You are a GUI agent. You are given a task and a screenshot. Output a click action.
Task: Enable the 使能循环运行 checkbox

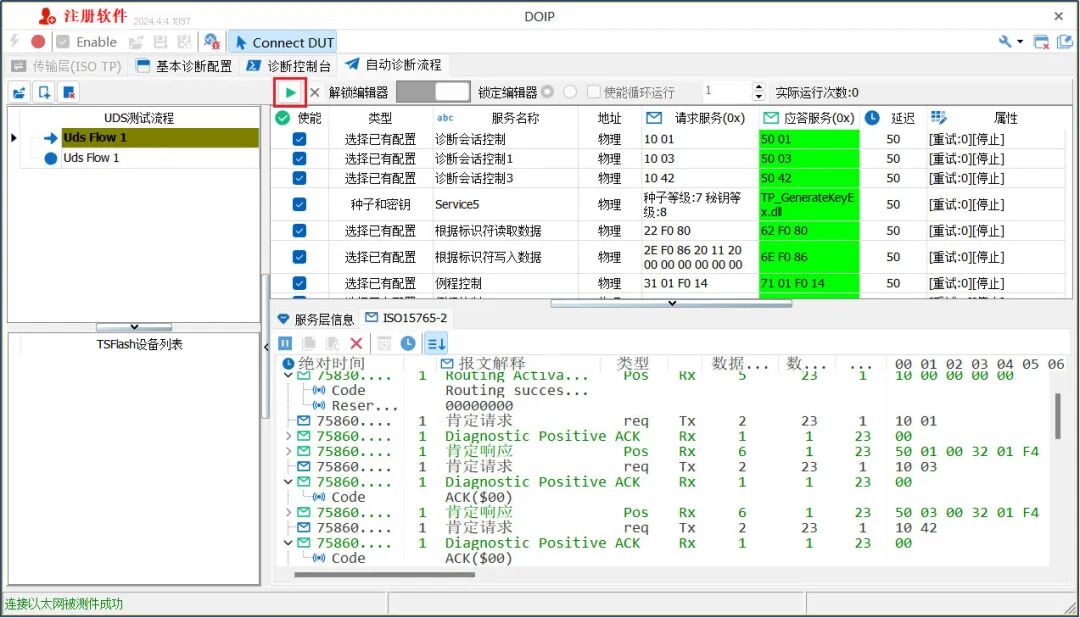point(595,91)
